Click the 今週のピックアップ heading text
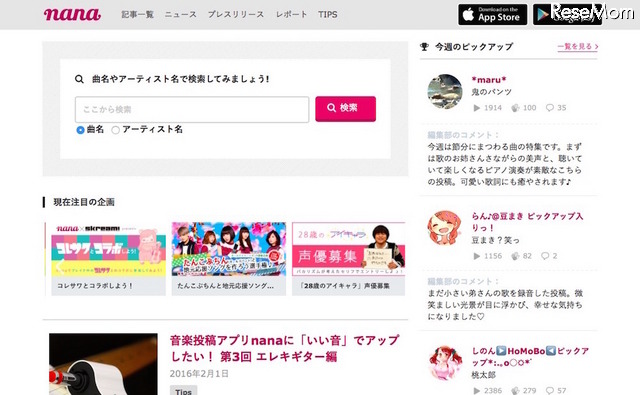Viewport: 640px width, 395px height. 474,47
